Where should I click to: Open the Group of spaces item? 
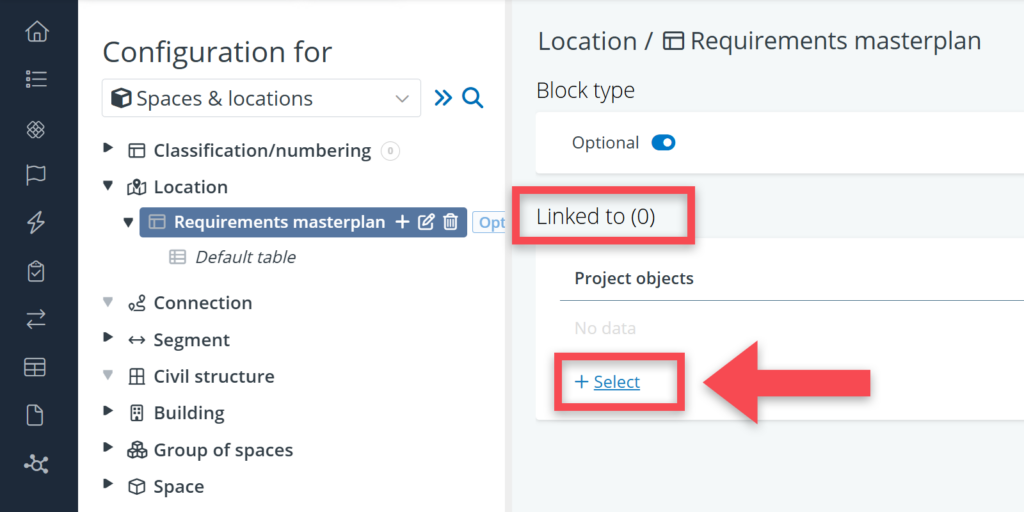click(x=223, y=450)
